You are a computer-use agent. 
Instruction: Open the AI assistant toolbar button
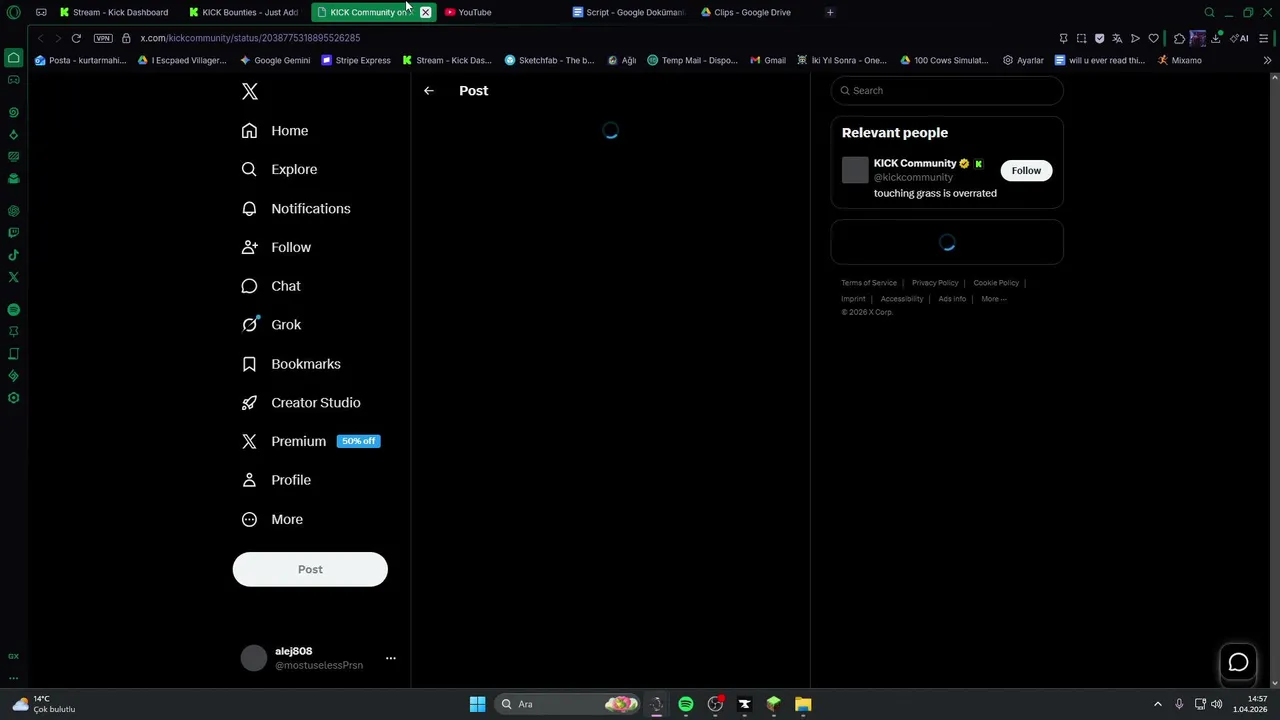pos(1240,38)
